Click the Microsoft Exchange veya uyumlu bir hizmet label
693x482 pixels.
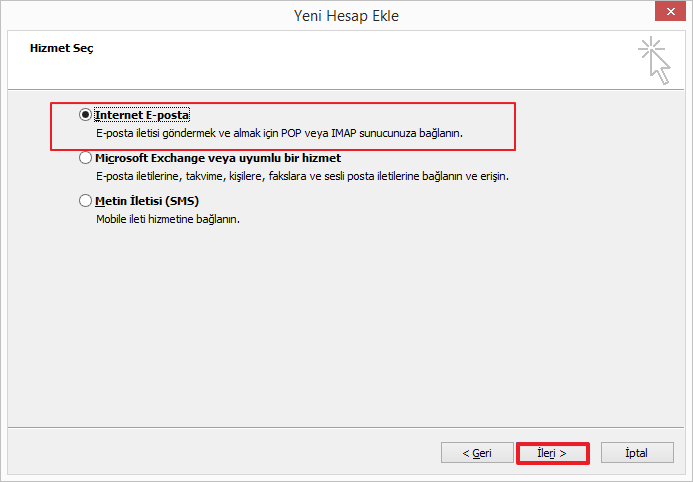[x=218, y=158]
